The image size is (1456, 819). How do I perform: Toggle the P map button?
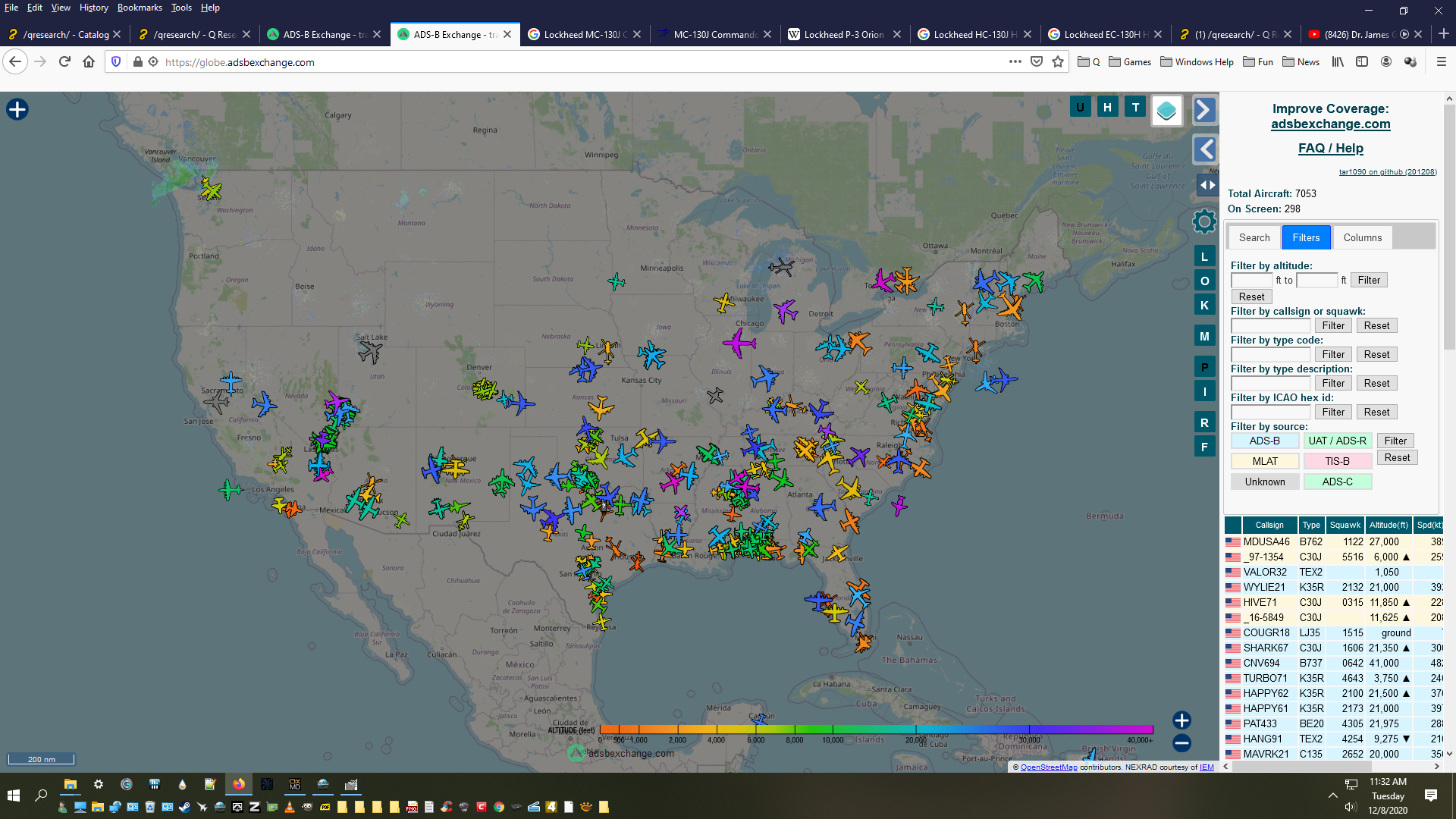[x=1204, y=367]
